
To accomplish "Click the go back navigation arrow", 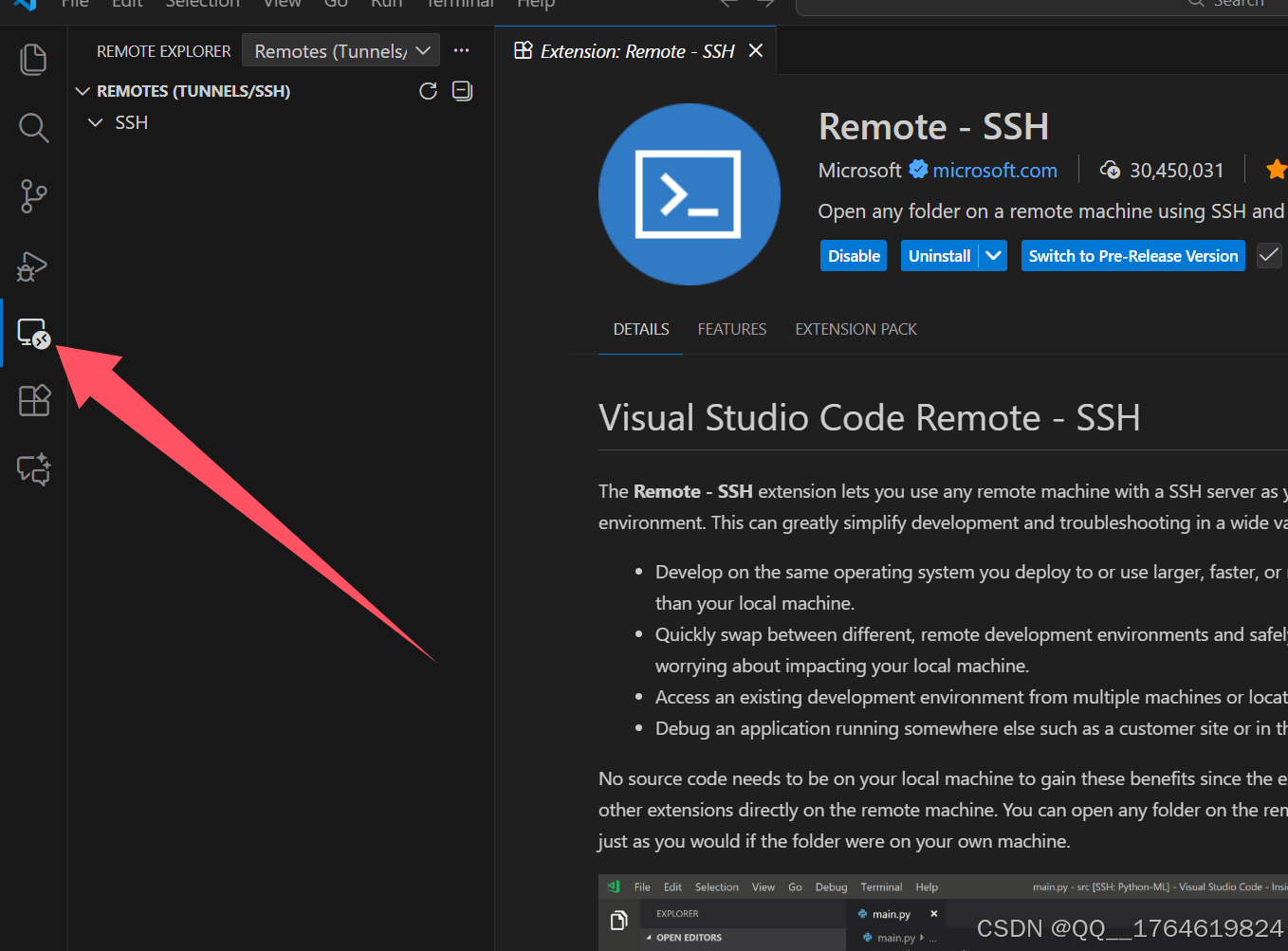I will [x=729, y=4].
